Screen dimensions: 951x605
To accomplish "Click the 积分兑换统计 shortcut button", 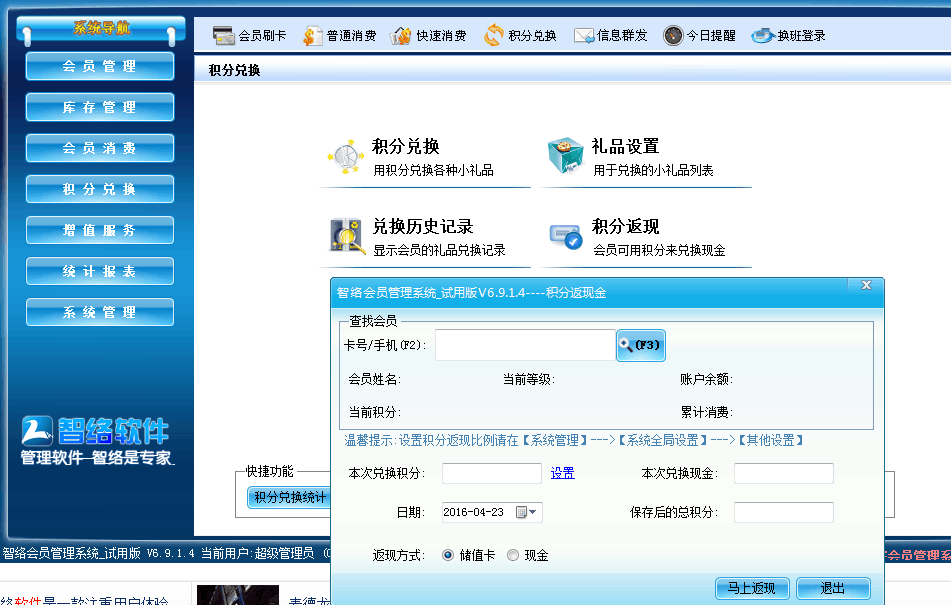I will pos(290,497).
